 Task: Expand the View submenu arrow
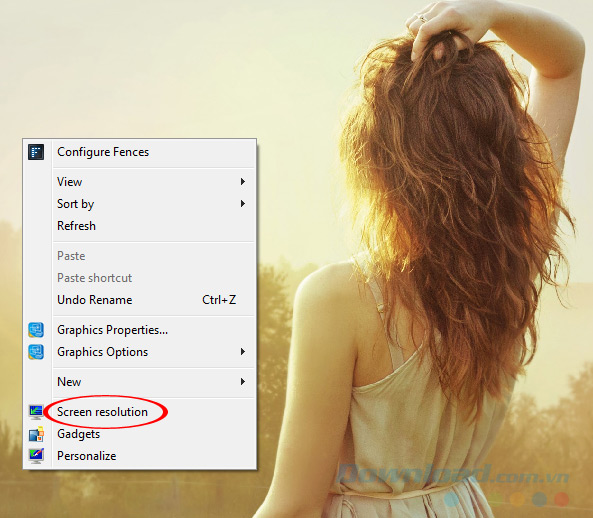point(243,182)
